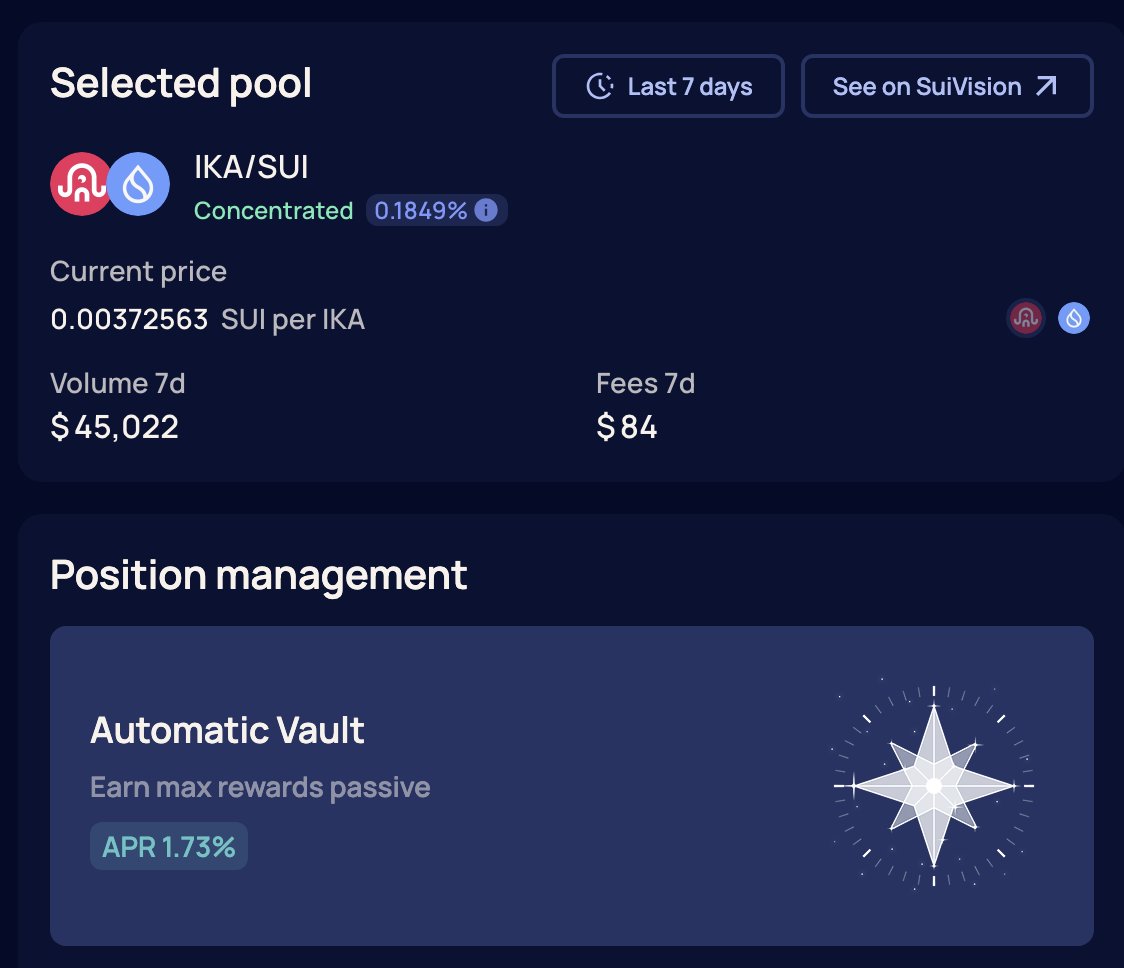Image resolution: width=1124 pixels, height=968 pixels.
Task: Switch price display to SUI token toggle
Action: coord(1074,318)
